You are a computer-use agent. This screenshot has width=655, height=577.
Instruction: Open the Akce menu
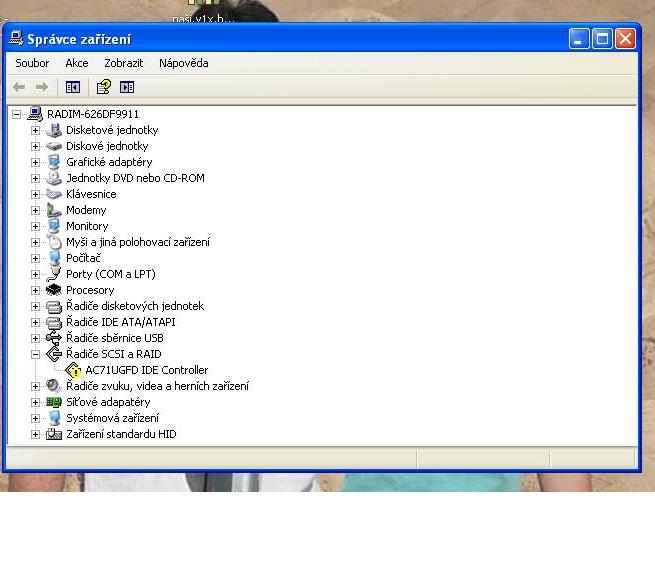click(77, 63)
